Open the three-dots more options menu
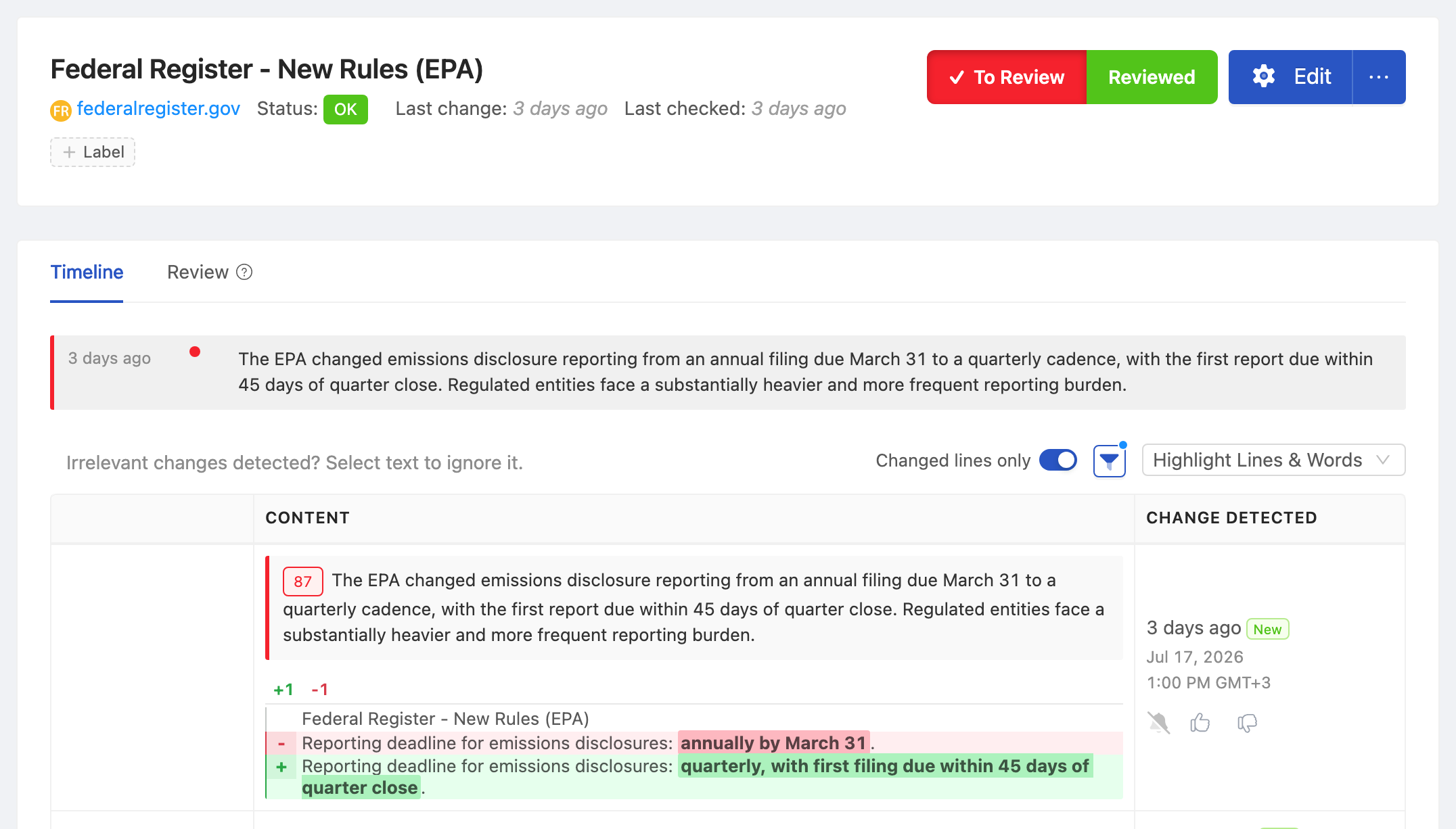Viewport: 1456px width, 829px height. [1379, 77]
